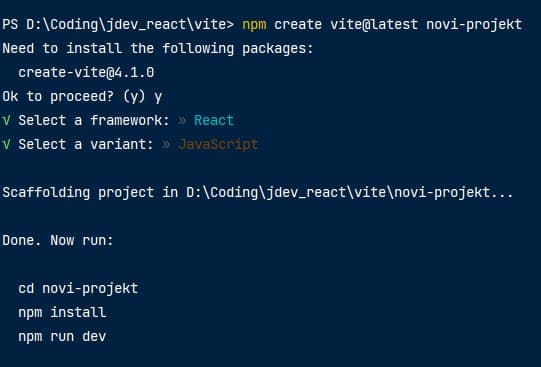Click the yellow npm command word
Image resolution: width=541 pixels, height=367 pixels.
click(254, 25)
